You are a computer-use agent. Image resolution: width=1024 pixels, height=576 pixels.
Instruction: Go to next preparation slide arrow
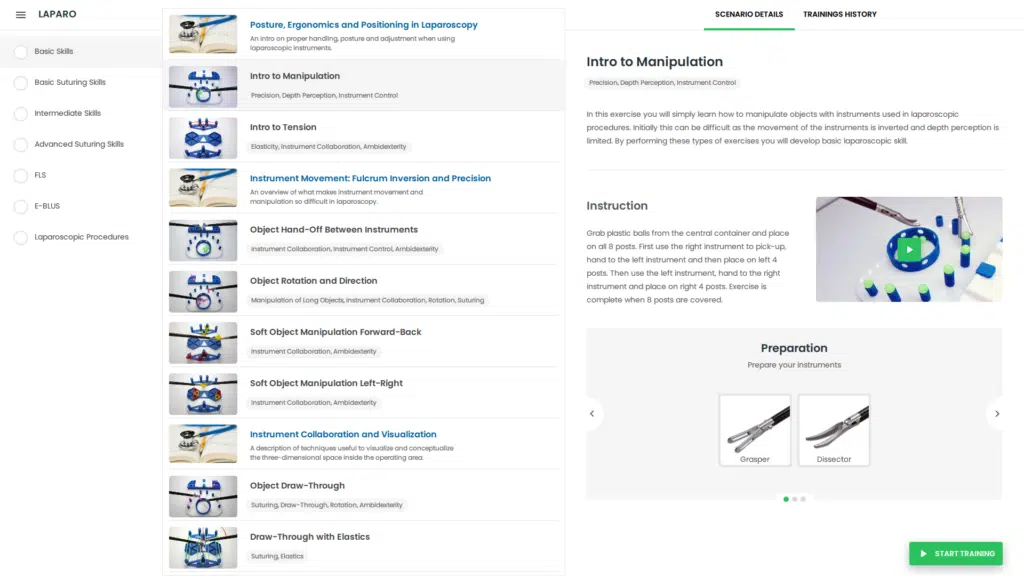997,413
